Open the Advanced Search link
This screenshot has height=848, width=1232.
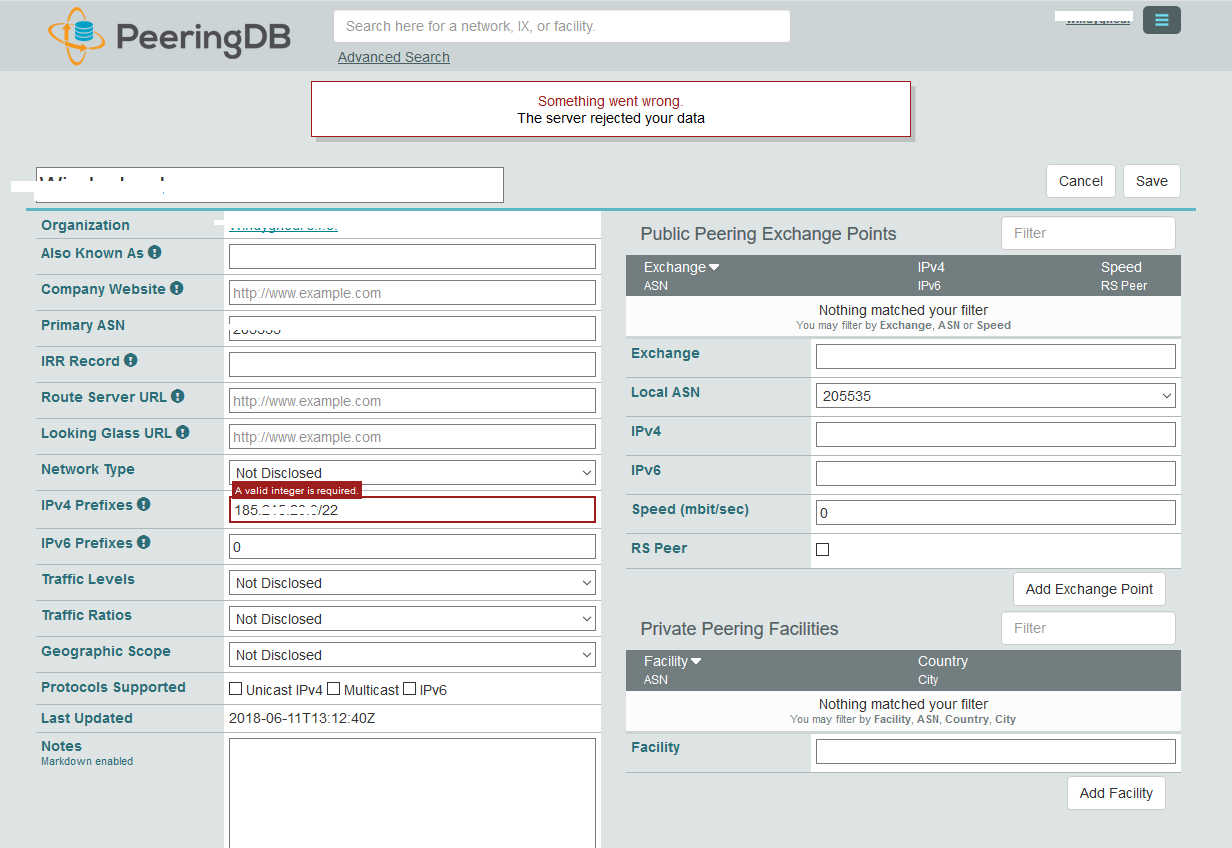pos(394,57)
